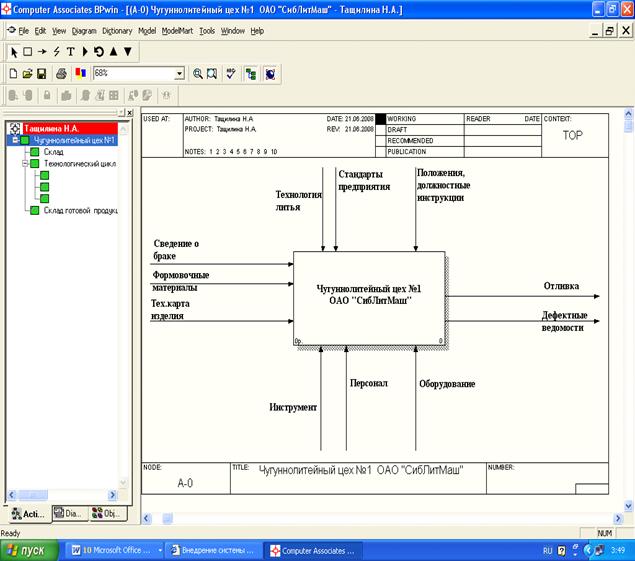Pick the Activity Box drawing tool
This screenshot has height=561, width=635.
tap(28, 51)
